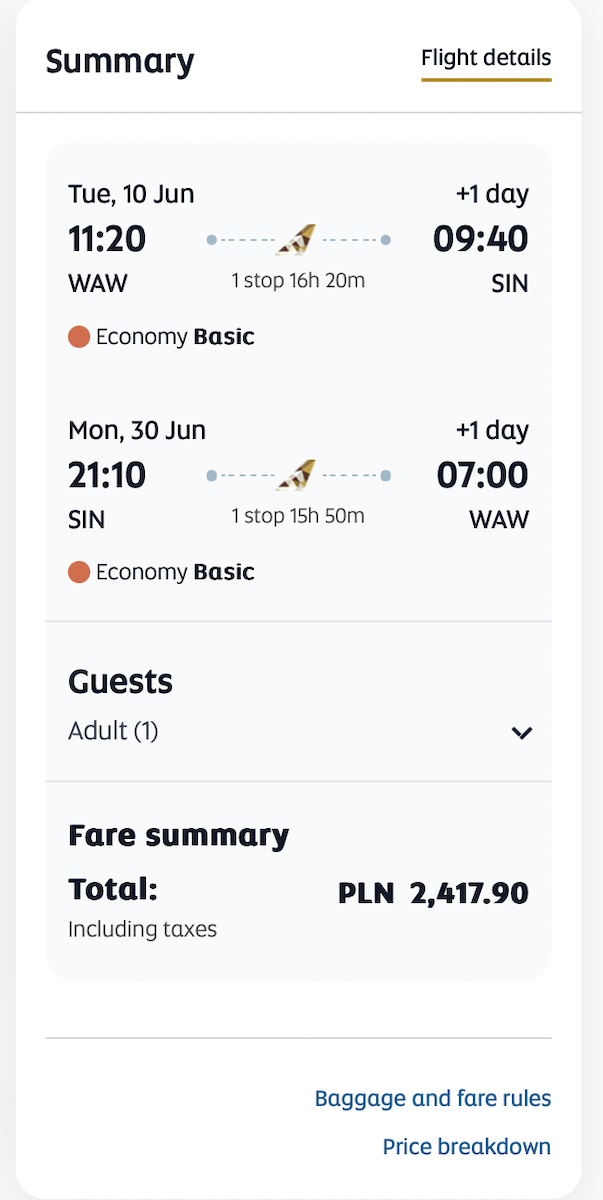
Task: Open the Price breakdown link
Action: pos(467,1147)
